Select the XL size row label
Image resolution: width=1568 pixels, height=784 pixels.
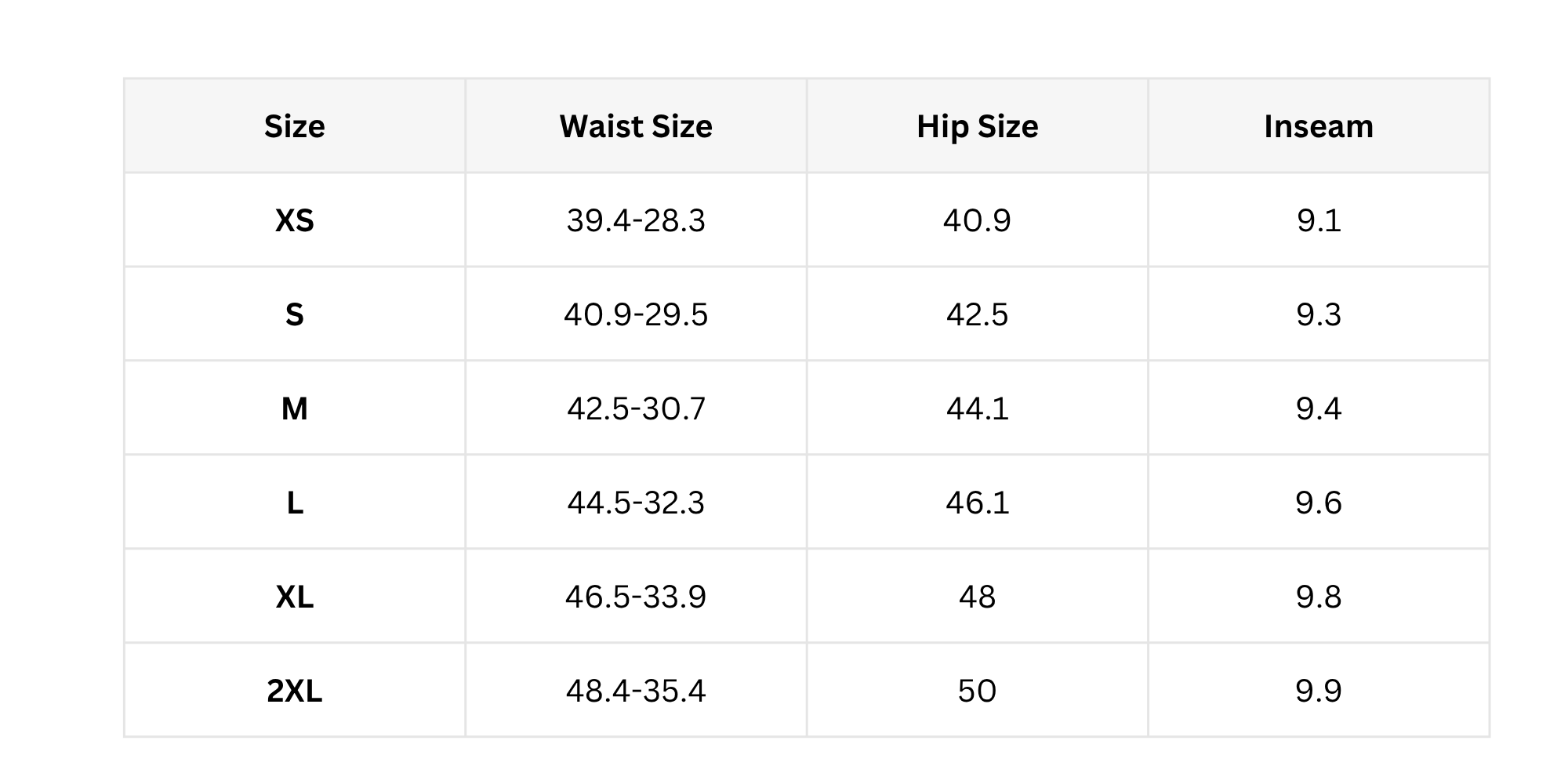point(295,597)
